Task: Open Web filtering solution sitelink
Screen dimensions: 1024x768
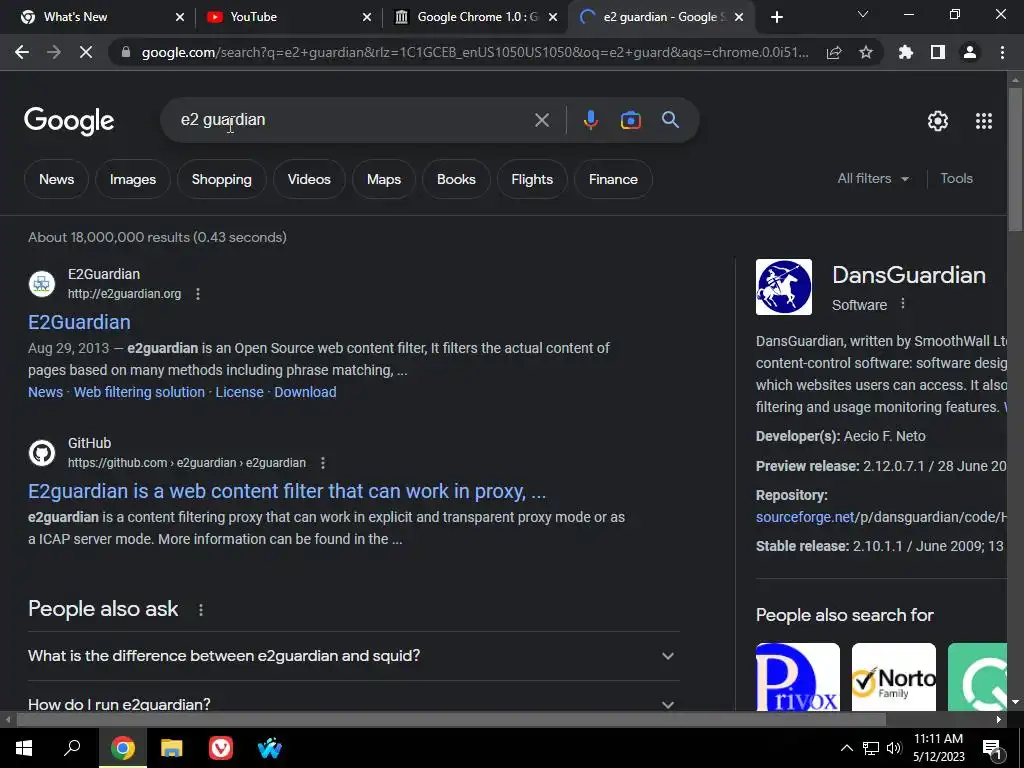Action: [139, 392]
